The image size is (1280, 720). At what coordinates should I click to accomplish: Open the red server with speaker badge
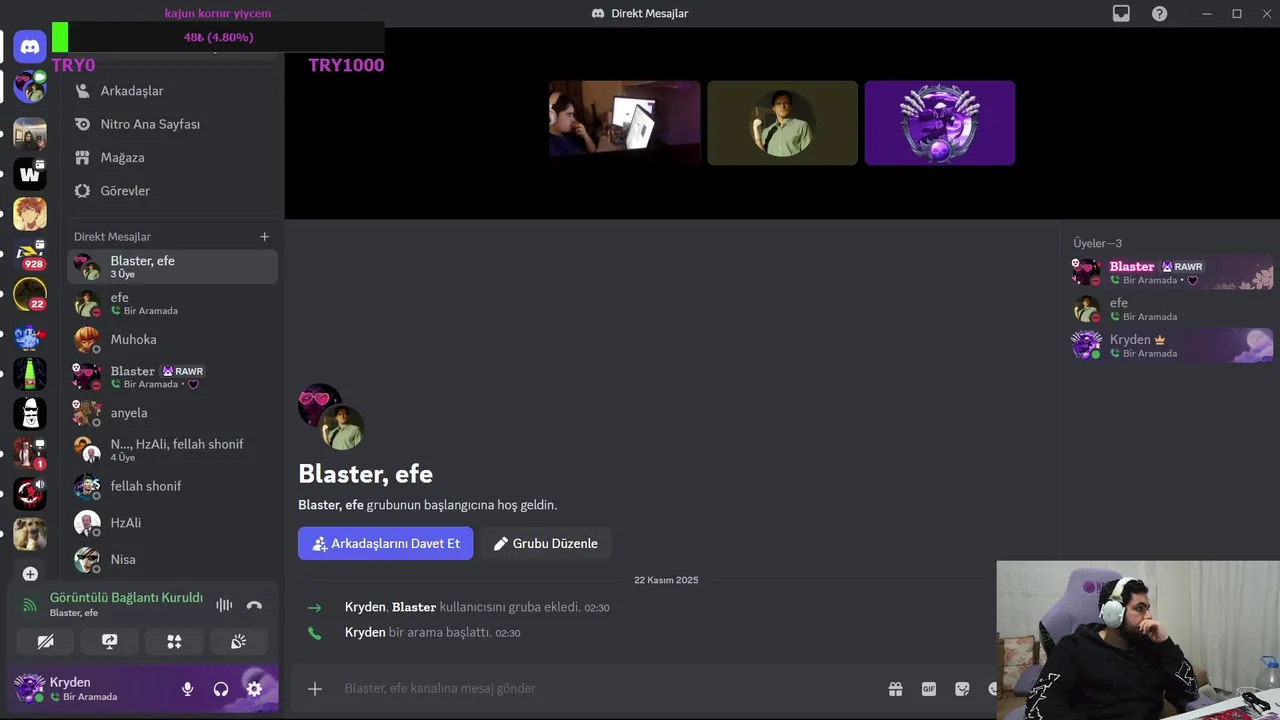point(30,493)
